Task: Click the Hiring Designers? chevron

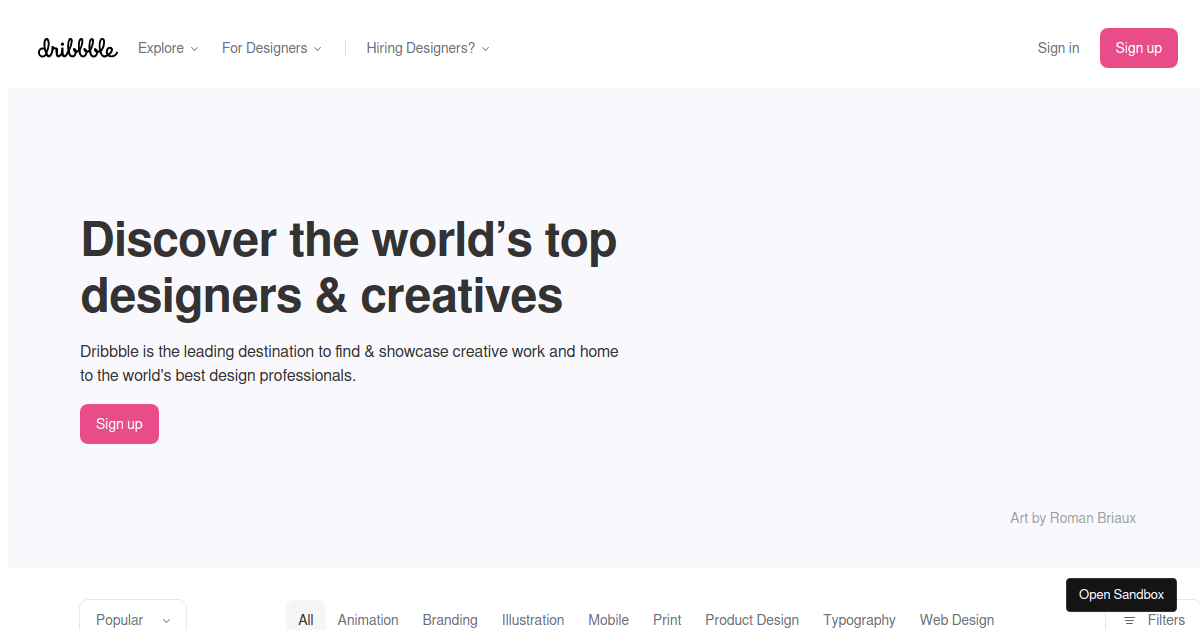Action: coord(485,48)
